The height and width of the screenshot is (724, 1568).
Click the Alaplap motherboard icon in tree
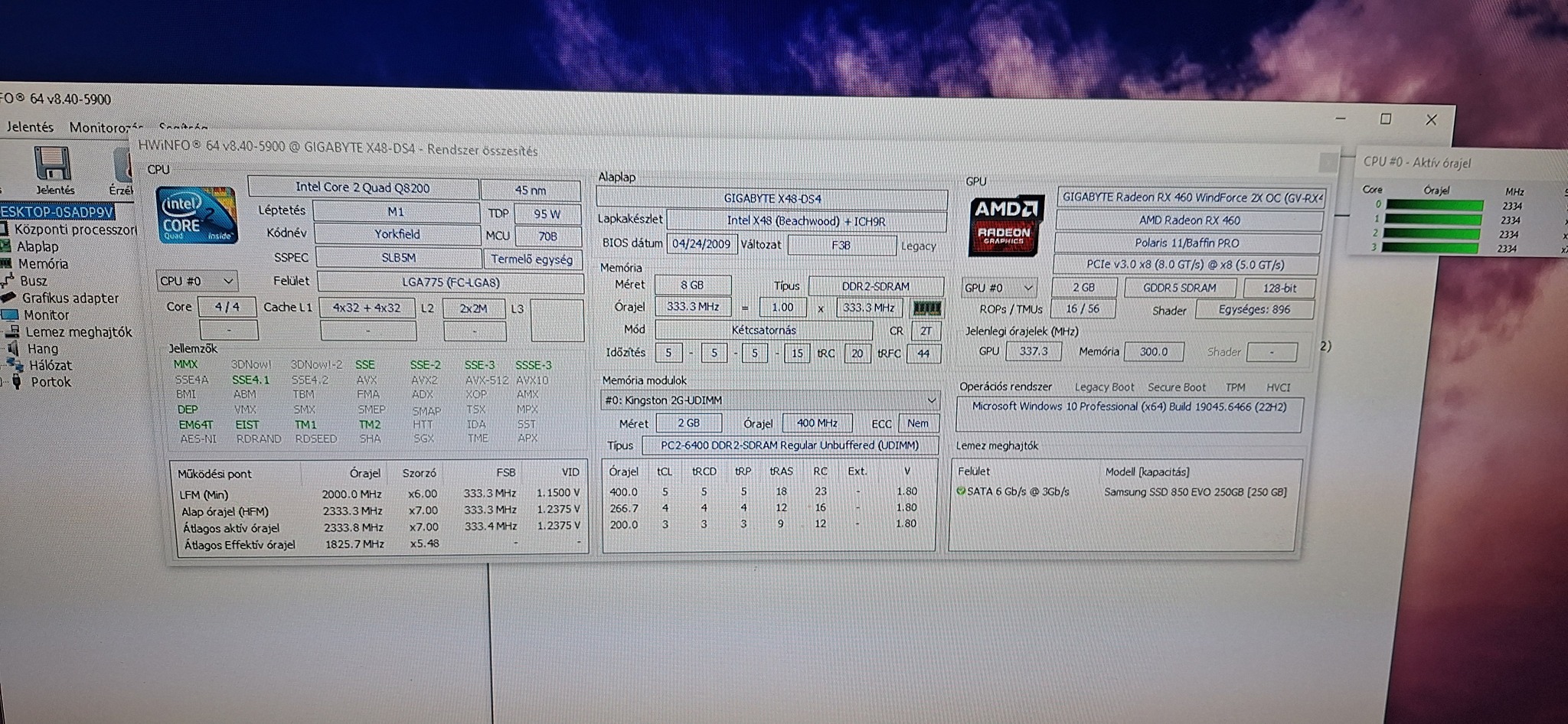(6, 246)
